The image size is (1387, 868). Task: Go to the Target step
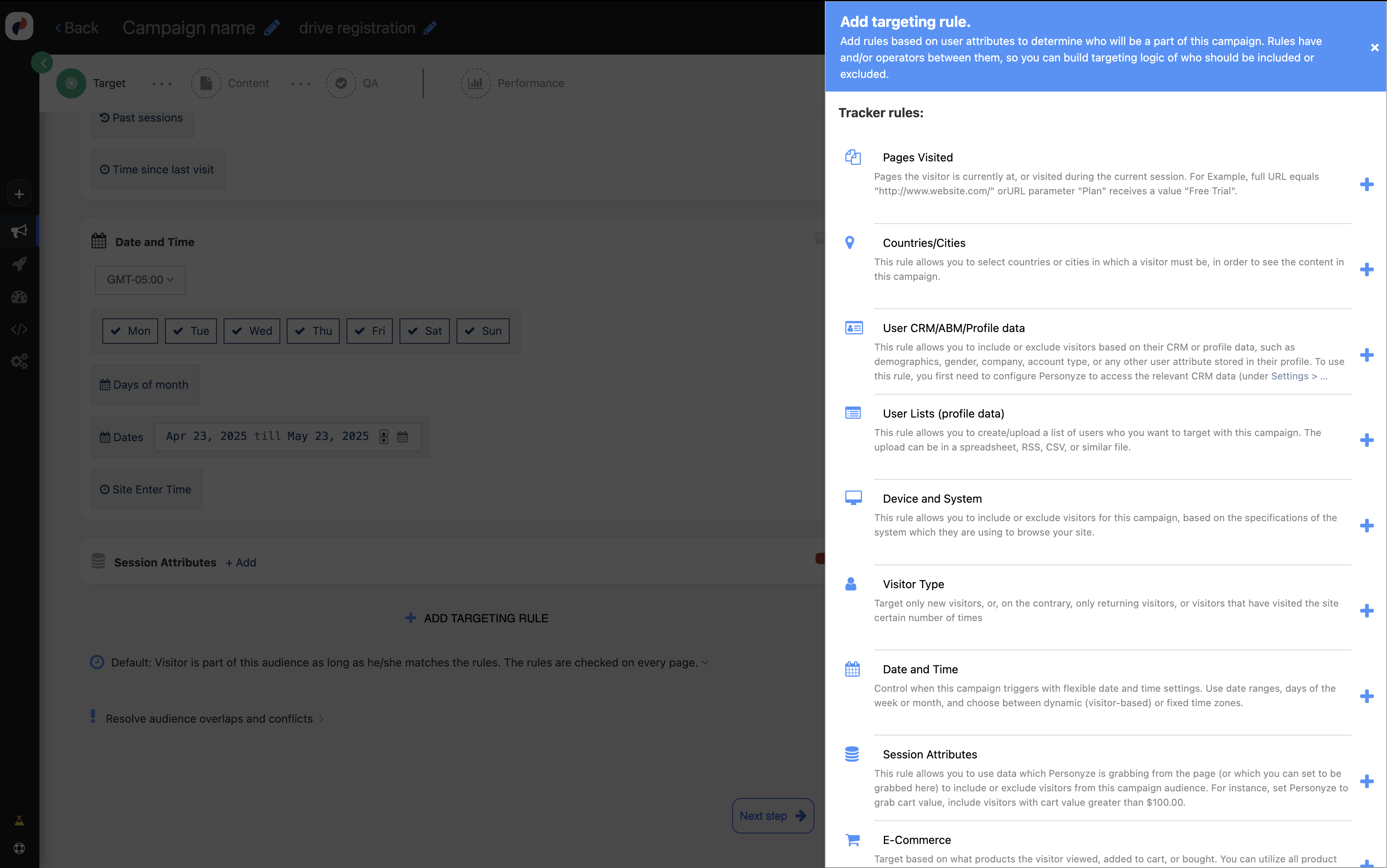(x=92, y=83)
